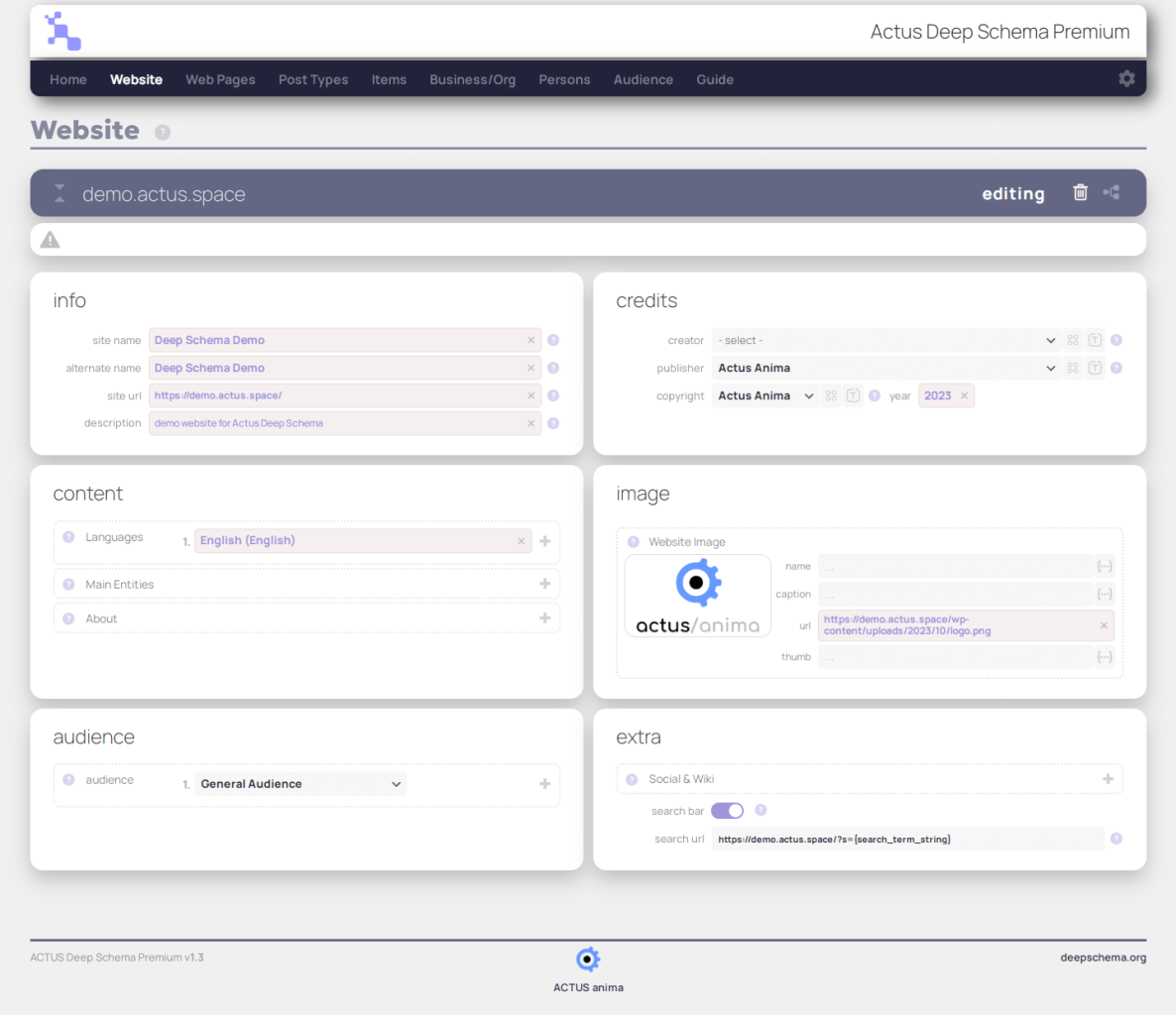This screenshot has width=1176, height=1015.
Task: Add a Main Entity with the plus button
Action: (544, 584)
